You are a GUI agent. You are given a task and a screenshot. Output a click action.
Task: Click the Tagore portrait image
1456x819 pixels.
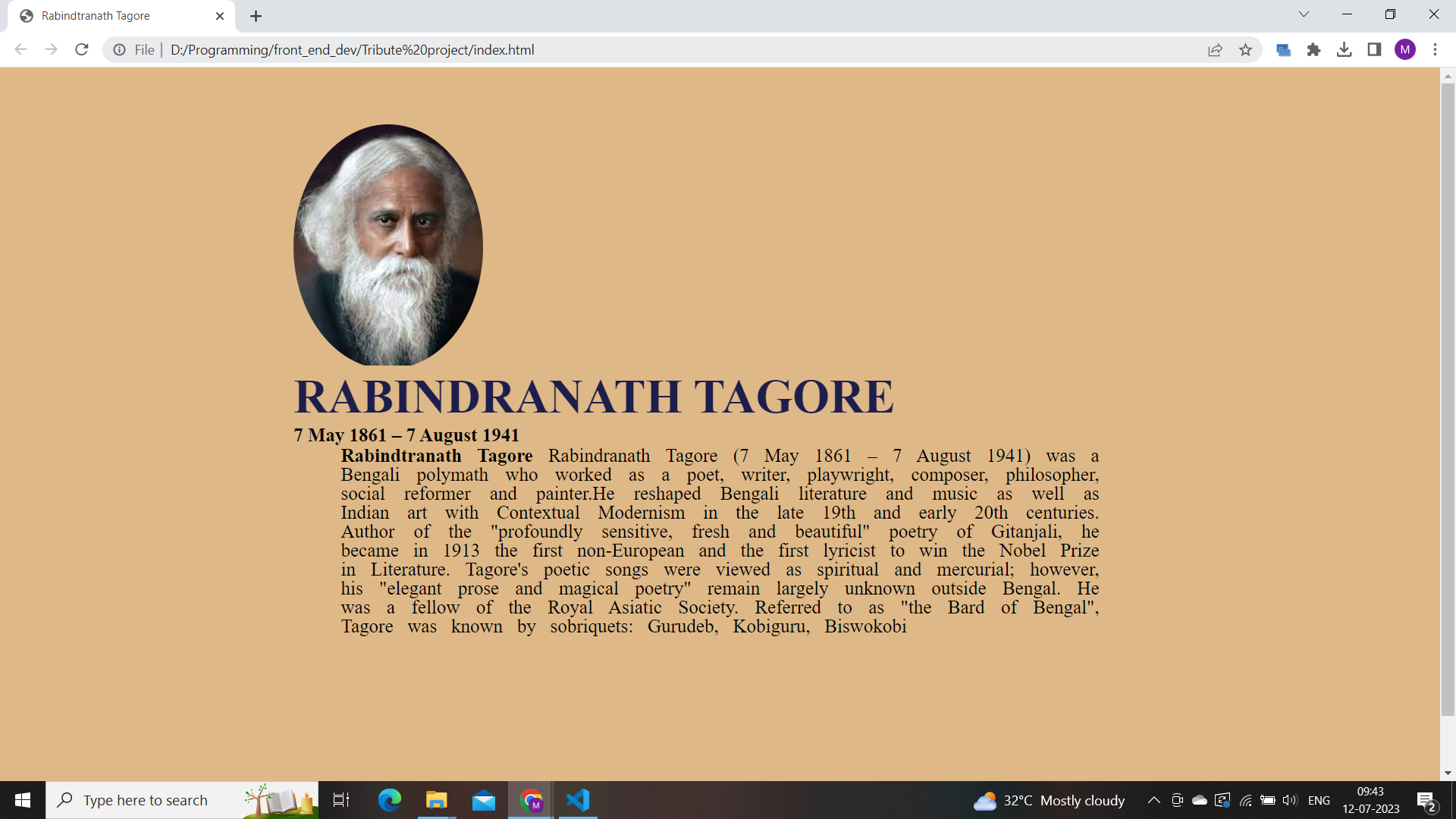click(388, 245)
